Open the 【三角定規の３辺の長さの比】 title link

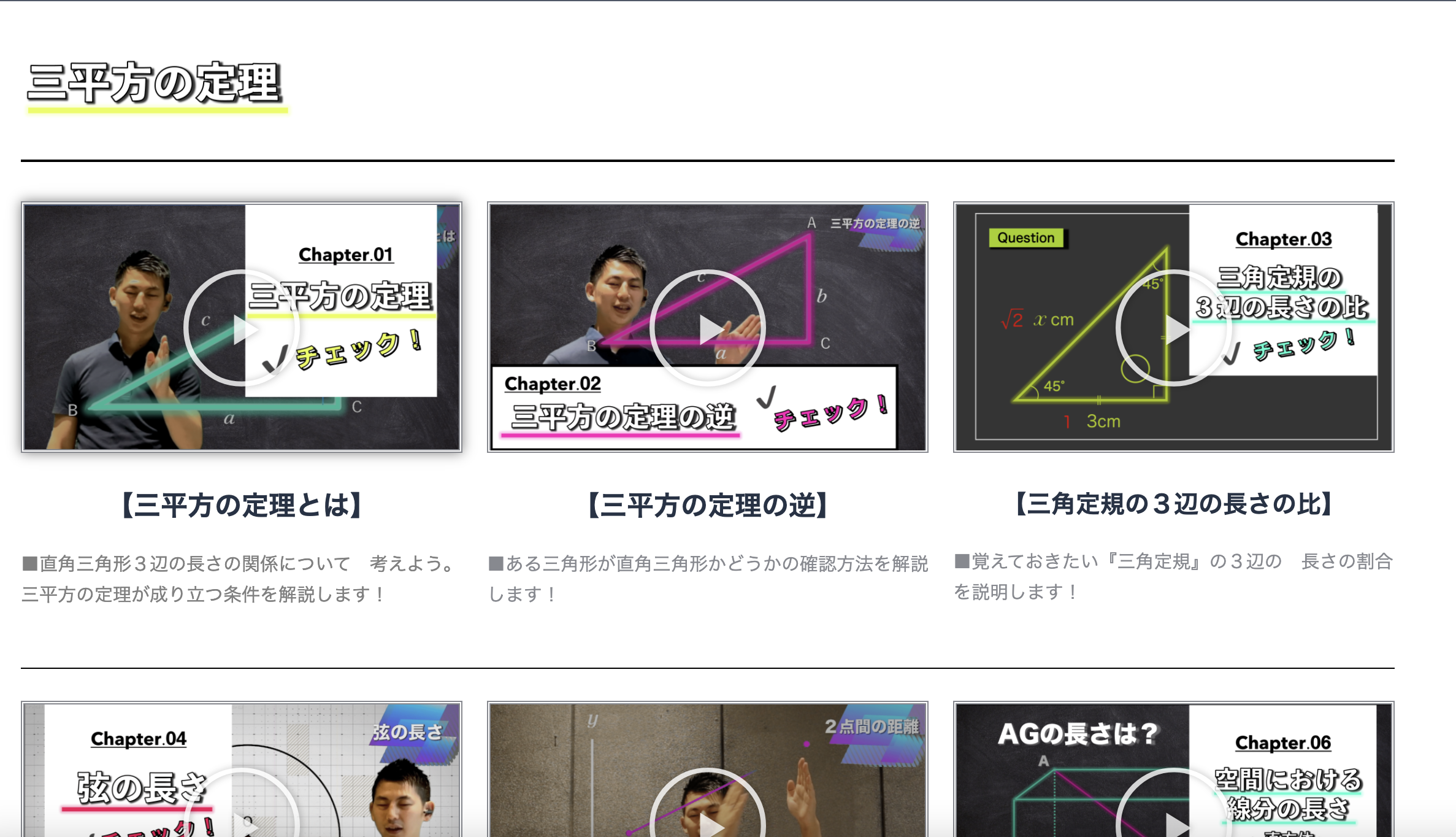(x=1174, y=504)
